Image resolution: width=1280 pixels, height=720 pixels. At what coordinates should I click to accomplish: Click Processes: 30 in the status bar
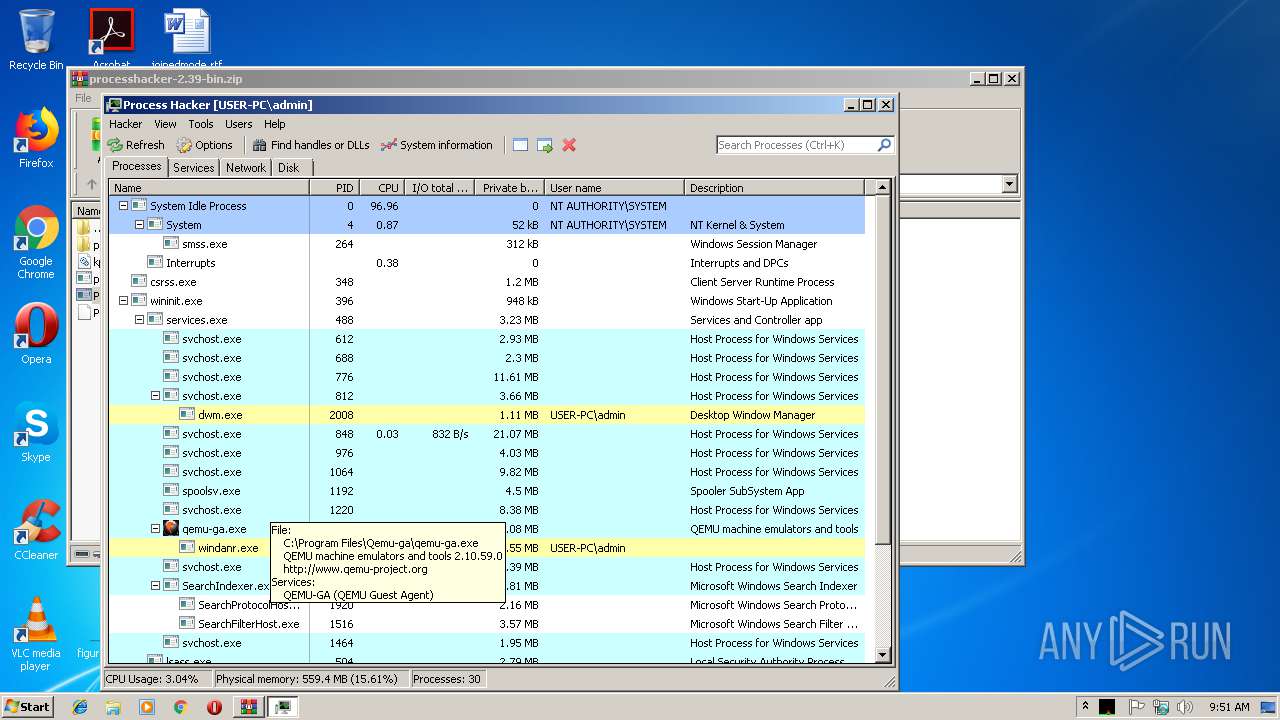tap(447, 679)
